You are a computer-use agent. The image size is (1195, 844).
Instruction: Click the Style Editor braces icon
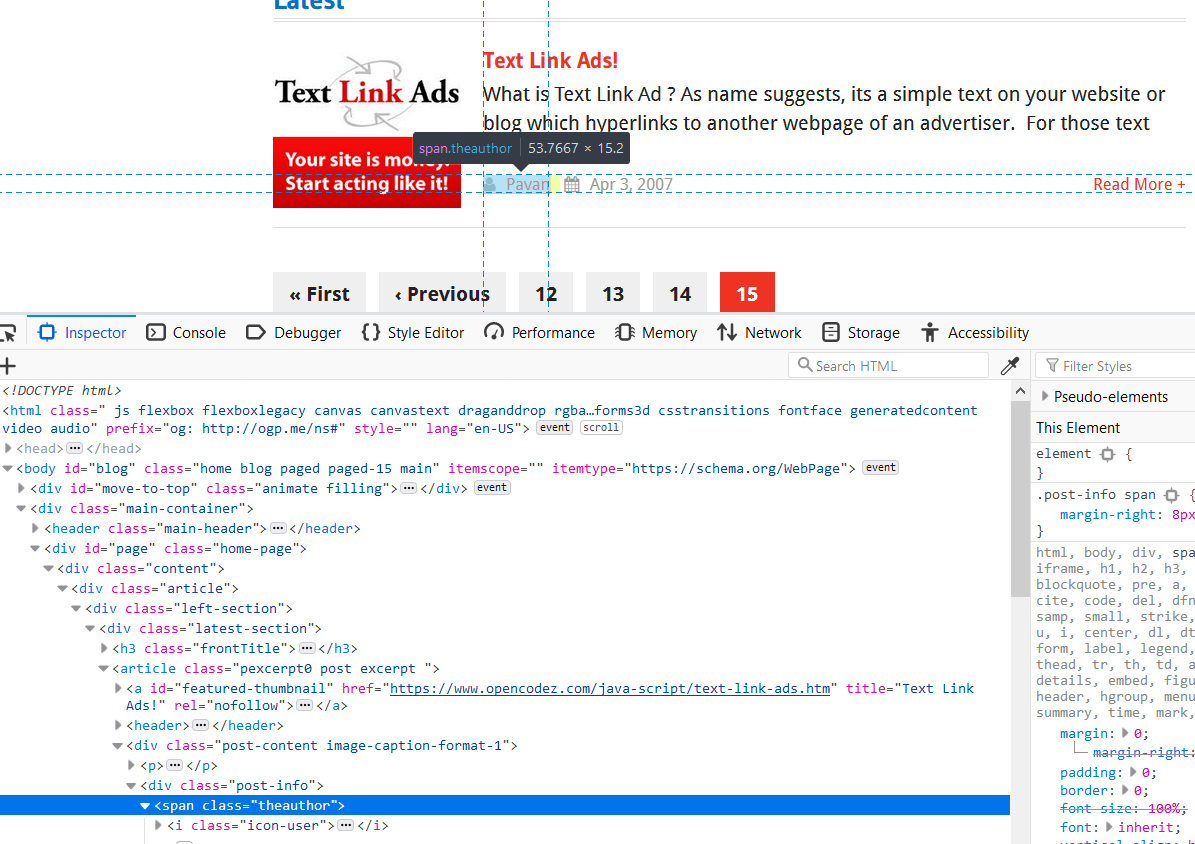tap(370, 332)
